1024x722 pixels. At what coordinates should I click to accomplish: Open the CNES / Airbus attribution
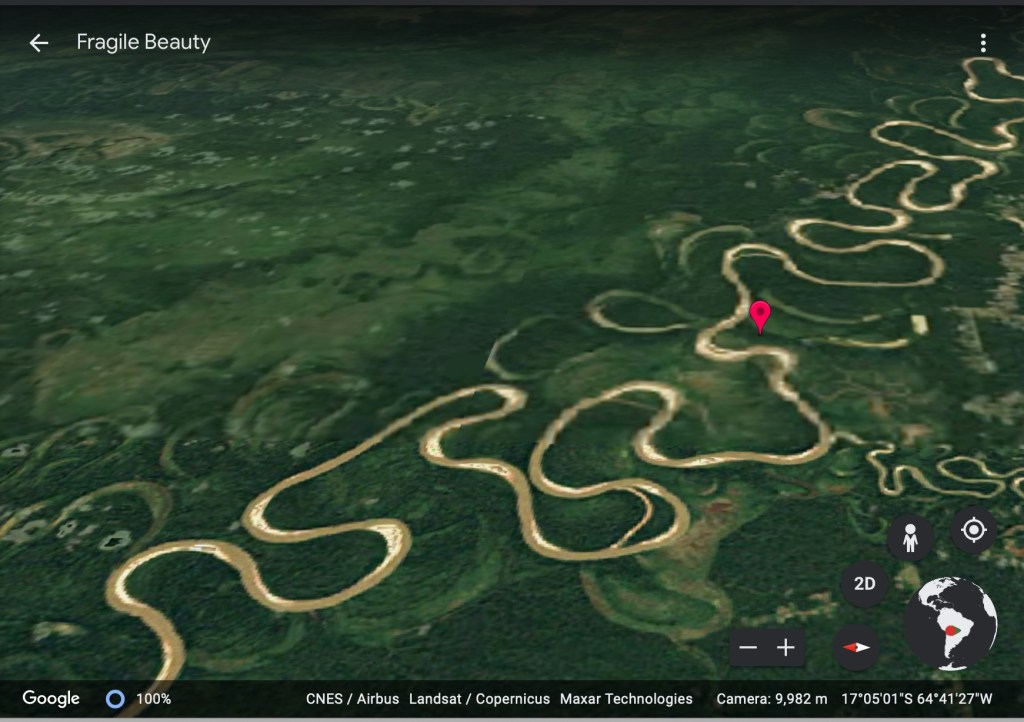coord(352,699)
